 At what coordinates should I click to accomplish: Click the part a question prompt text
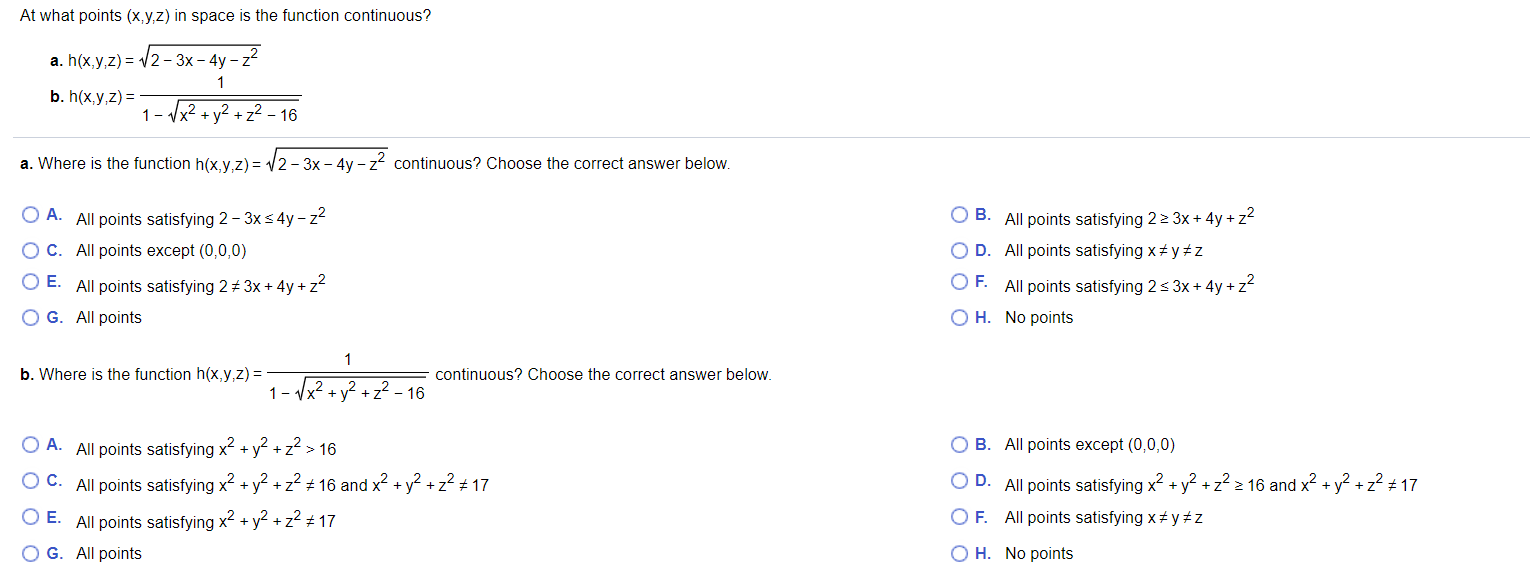click(x=375, y=163)
